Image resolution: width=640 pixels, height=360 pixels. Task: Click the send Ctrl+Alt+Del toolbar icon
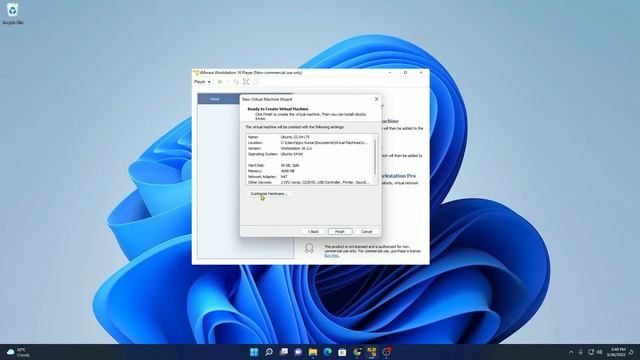(236, 82)
